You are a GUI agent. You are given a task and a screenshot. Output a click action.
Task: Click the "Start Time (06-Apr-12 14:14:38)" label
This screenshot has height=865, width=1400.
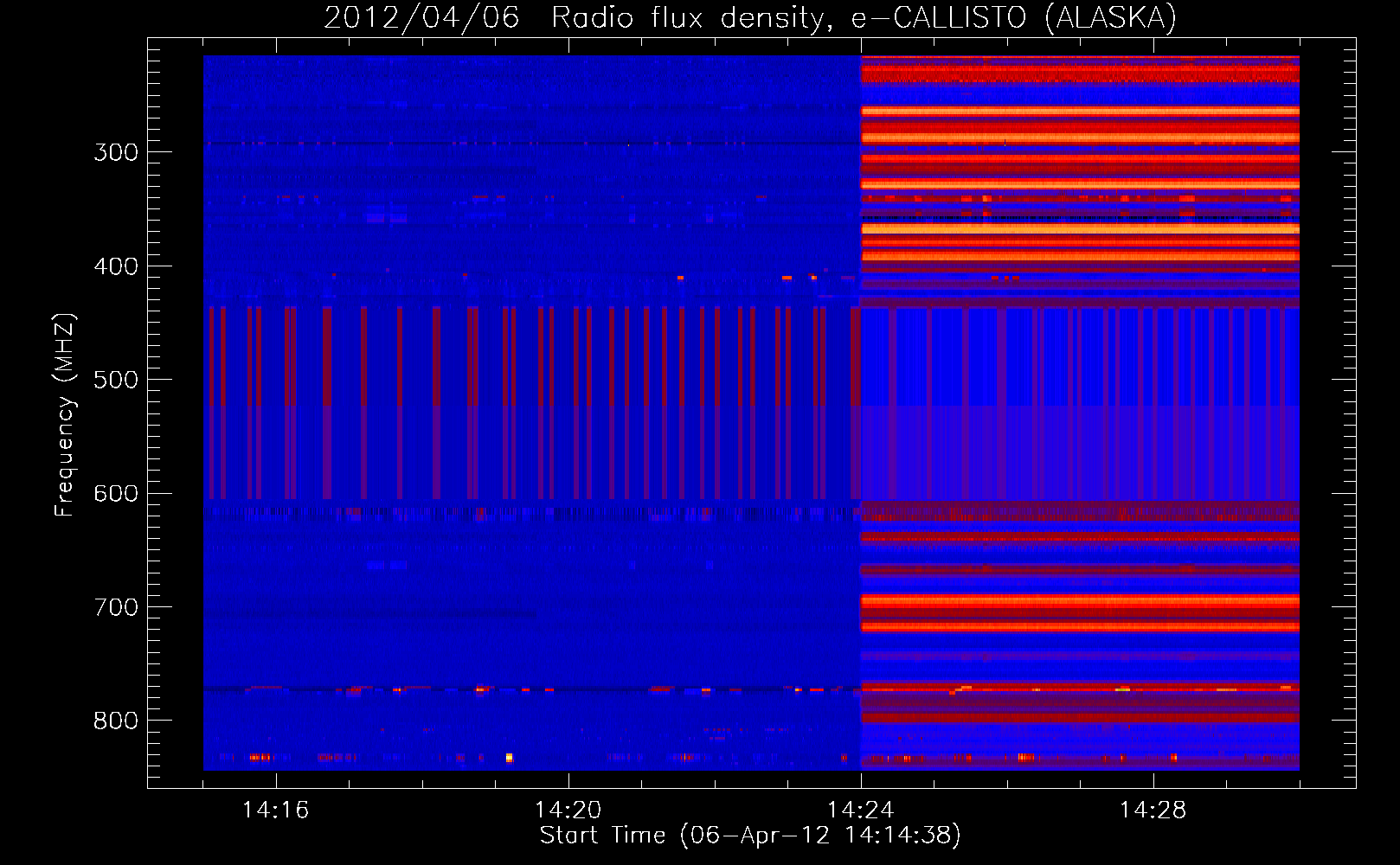click(x=750, y=836)
